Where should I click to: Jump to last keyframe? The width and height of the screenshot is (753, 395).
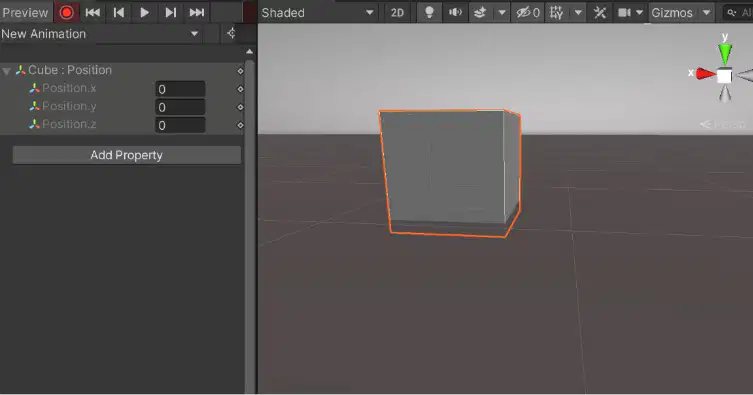[x=196, y=12]
